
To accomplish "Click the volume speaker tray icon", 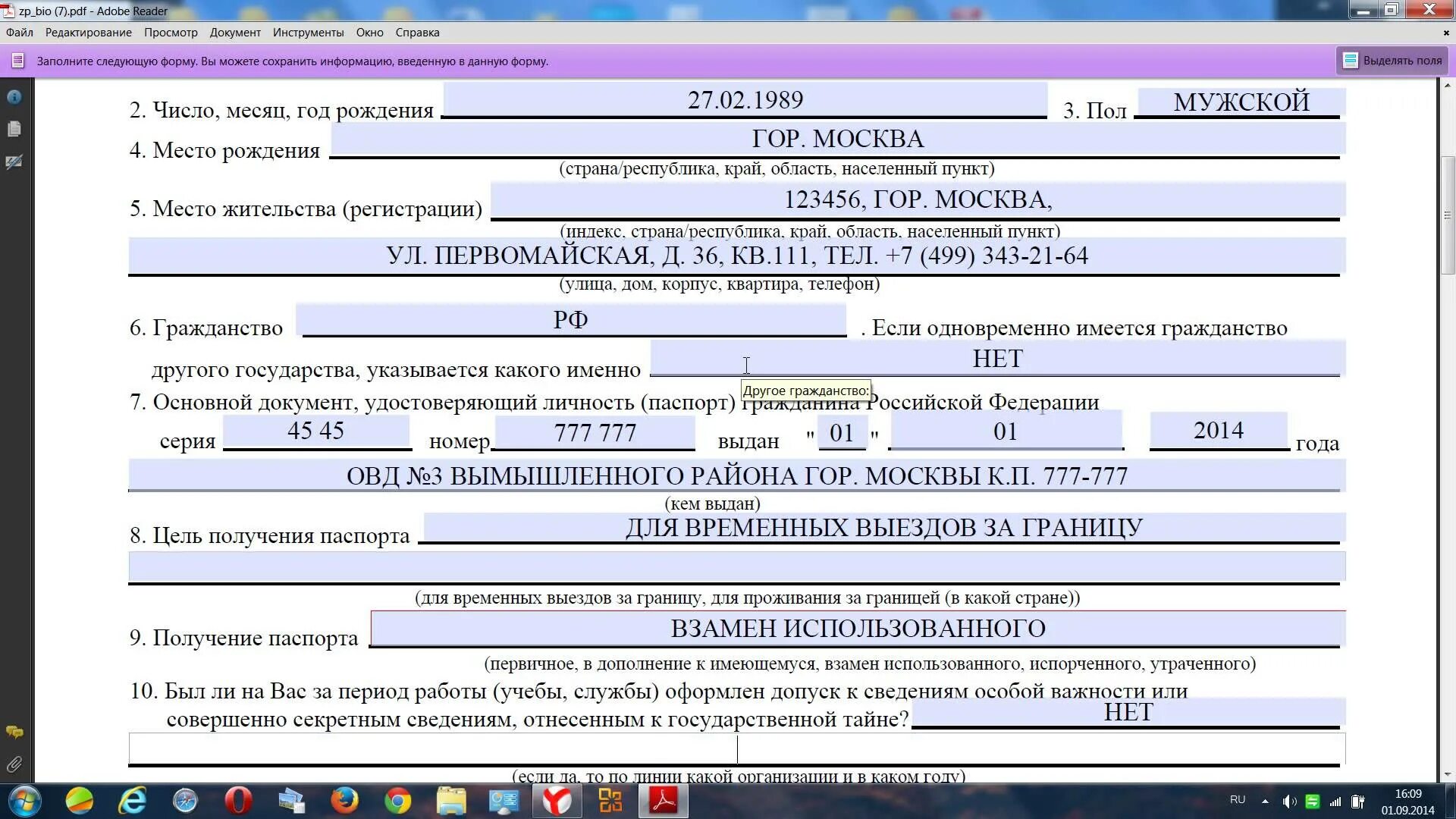I will coord(1289,802).
